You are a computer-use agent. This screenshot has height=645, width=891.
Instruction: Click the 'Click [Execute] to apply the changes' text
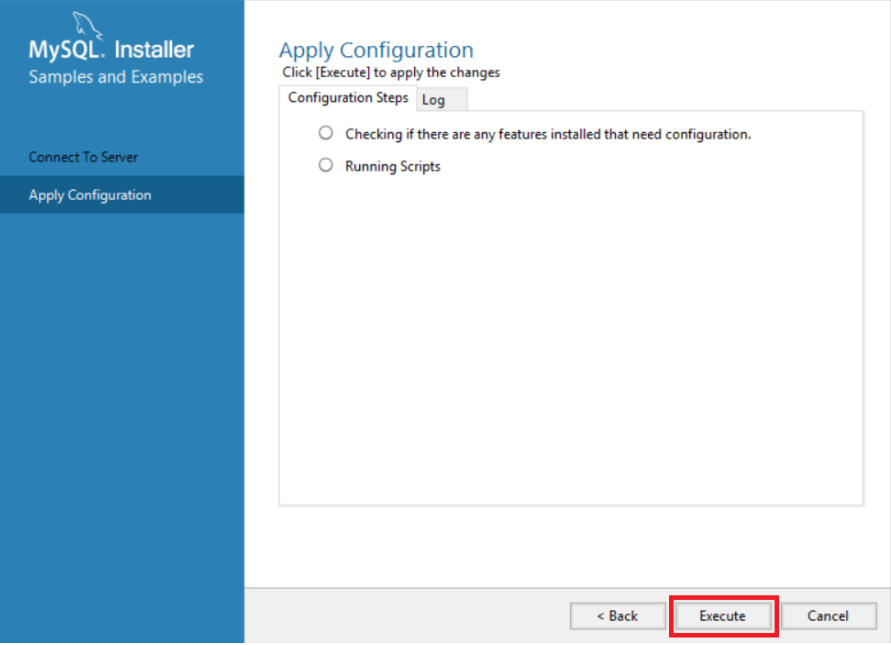(x=391, y=72)
